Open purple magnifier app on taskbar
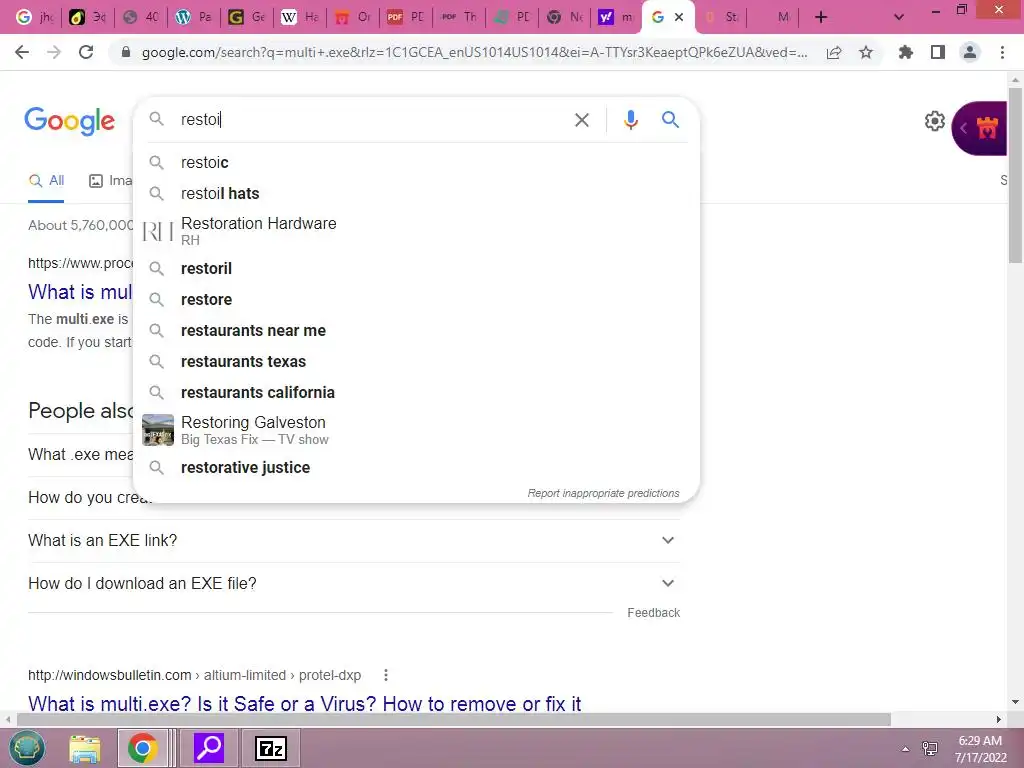Image resolution: width=1024 pixels, height=768 pixels. pos(210,748)
